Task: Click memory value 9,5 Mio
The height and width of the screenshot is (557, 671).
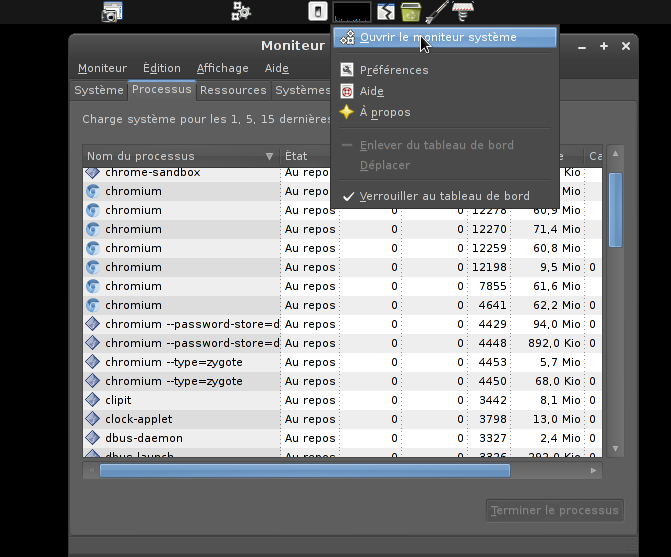Action: point(560,267)
